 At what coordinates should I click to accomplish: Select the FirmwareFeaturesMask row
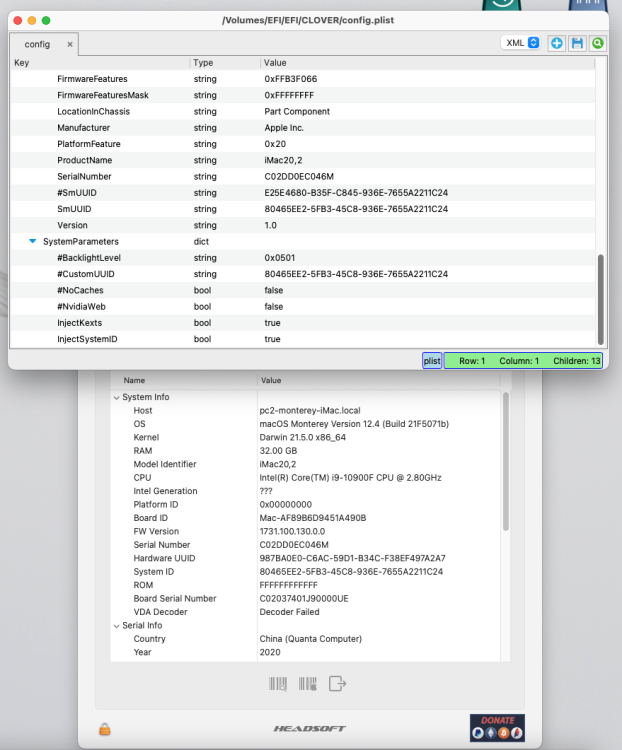tap(303, 95)
